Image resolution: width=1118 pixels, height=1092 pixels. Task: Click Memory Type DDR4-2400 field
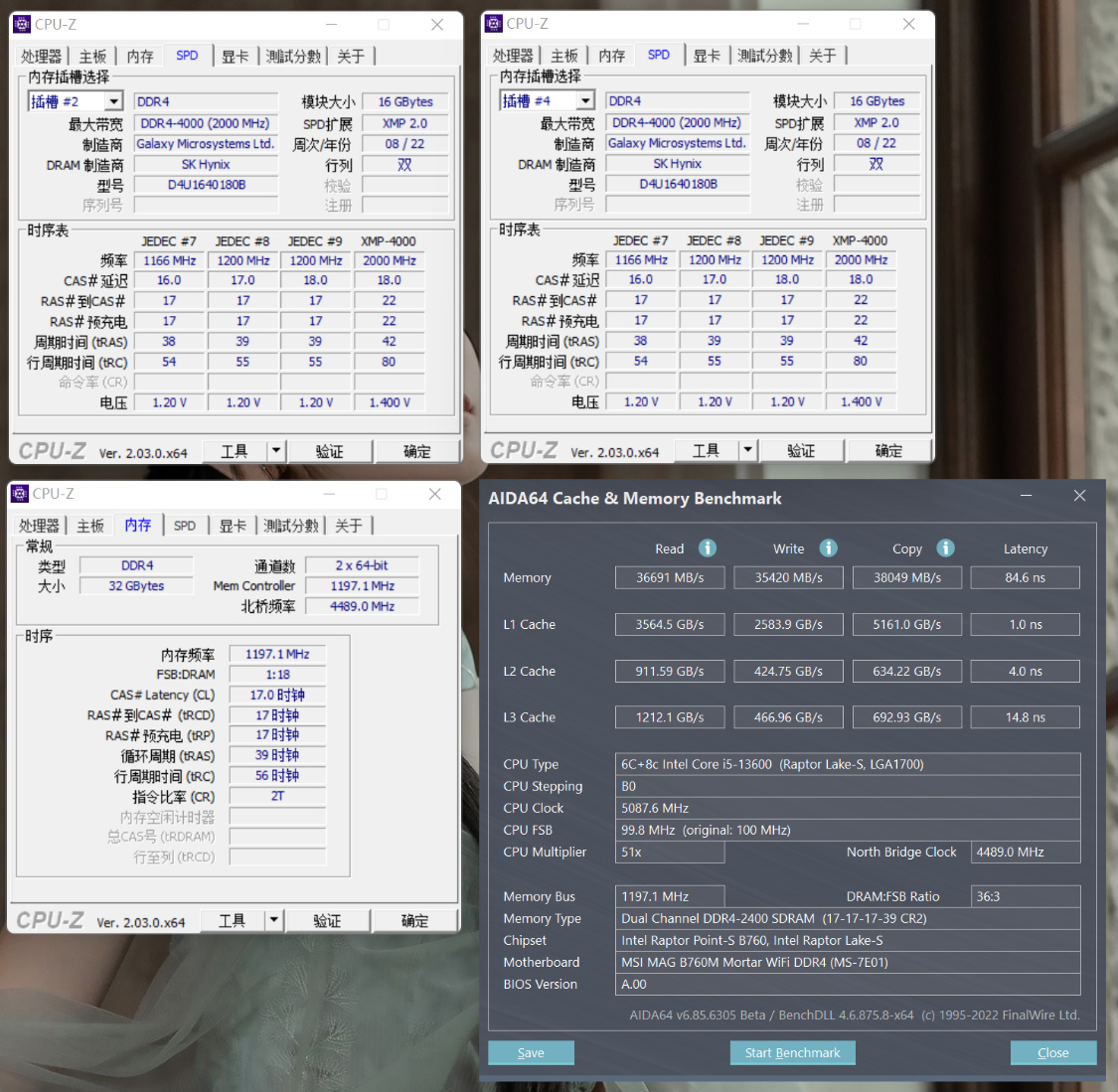(848, 918)
